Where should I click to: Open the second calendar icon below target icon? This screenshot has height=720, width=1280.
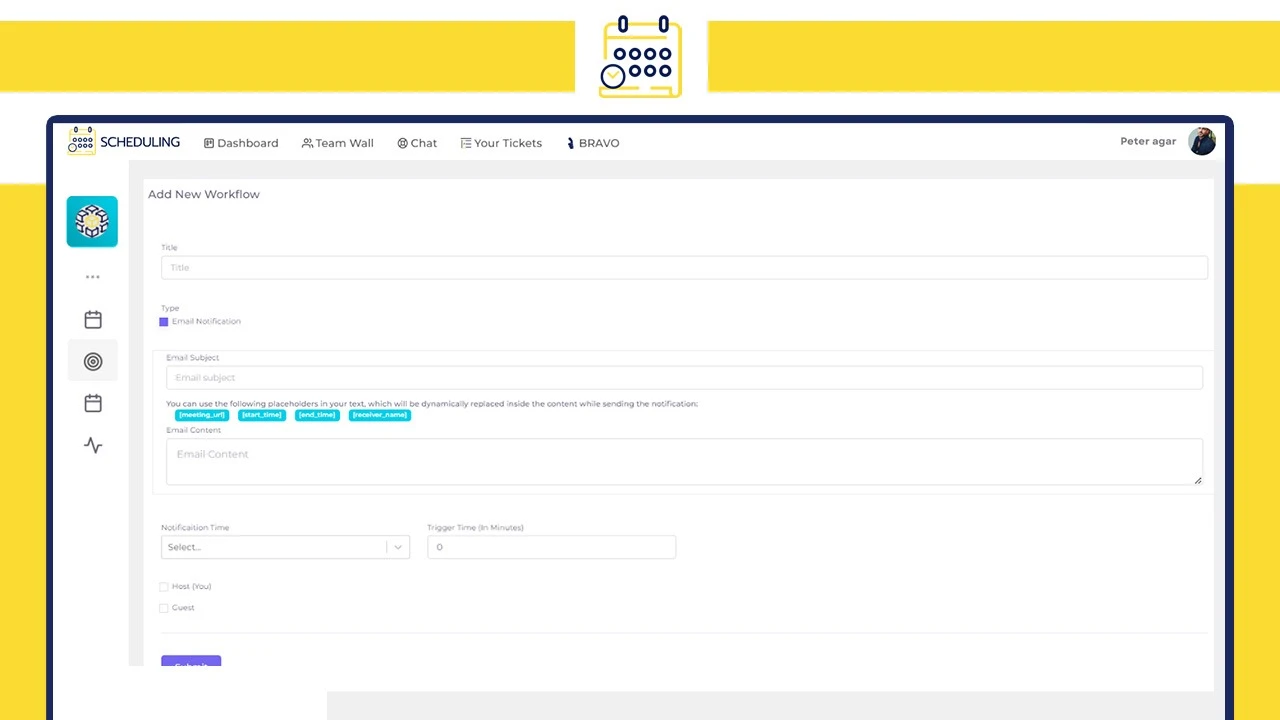(93, 403)
